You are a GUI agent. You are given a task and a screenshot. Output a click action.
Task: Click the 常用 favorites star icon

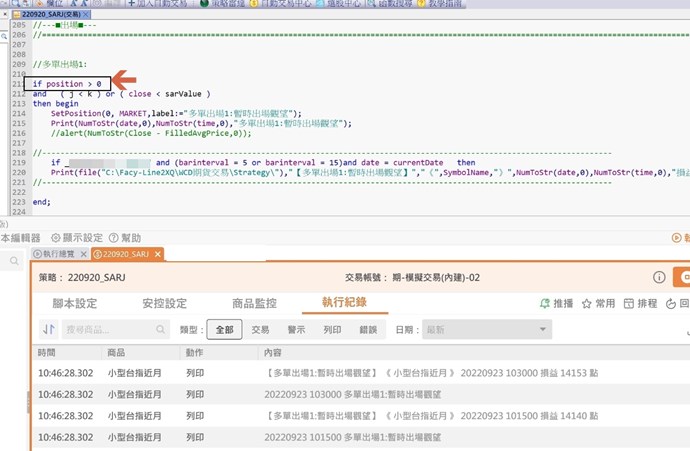click(585, 303)
